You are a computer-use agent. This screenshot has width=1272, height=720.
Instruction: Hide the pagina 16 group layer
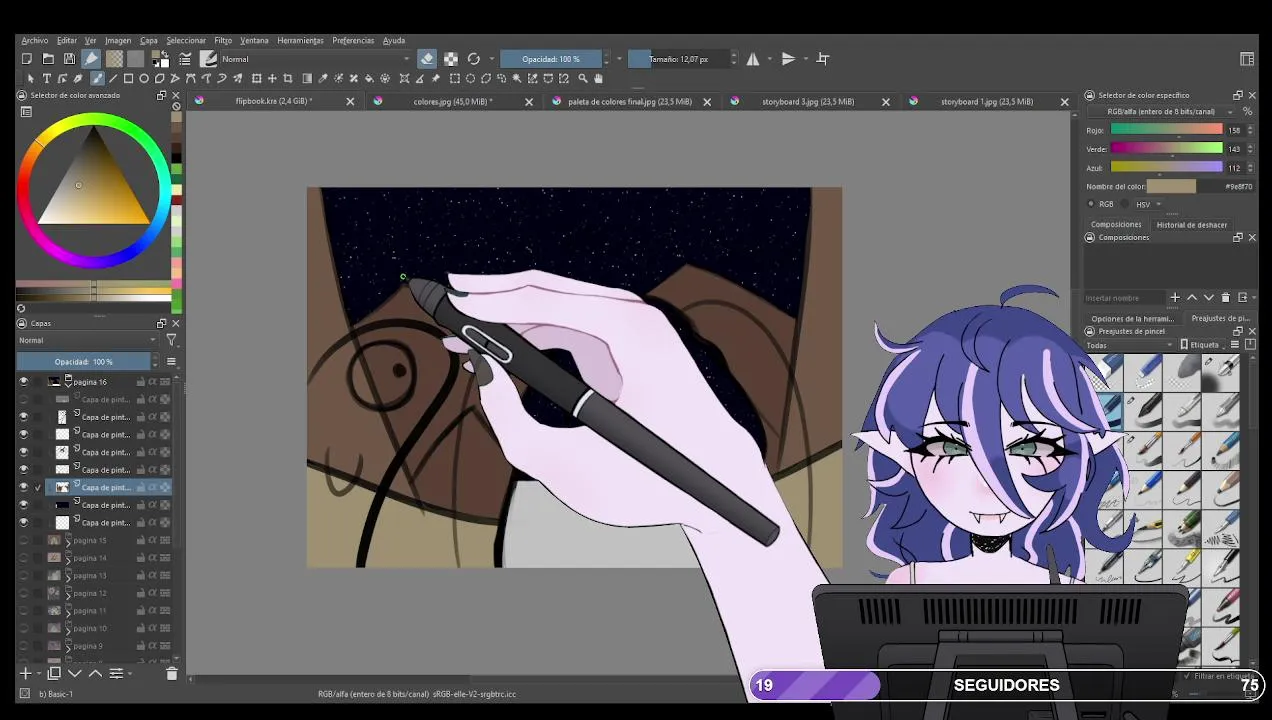(x=24, y=382)
